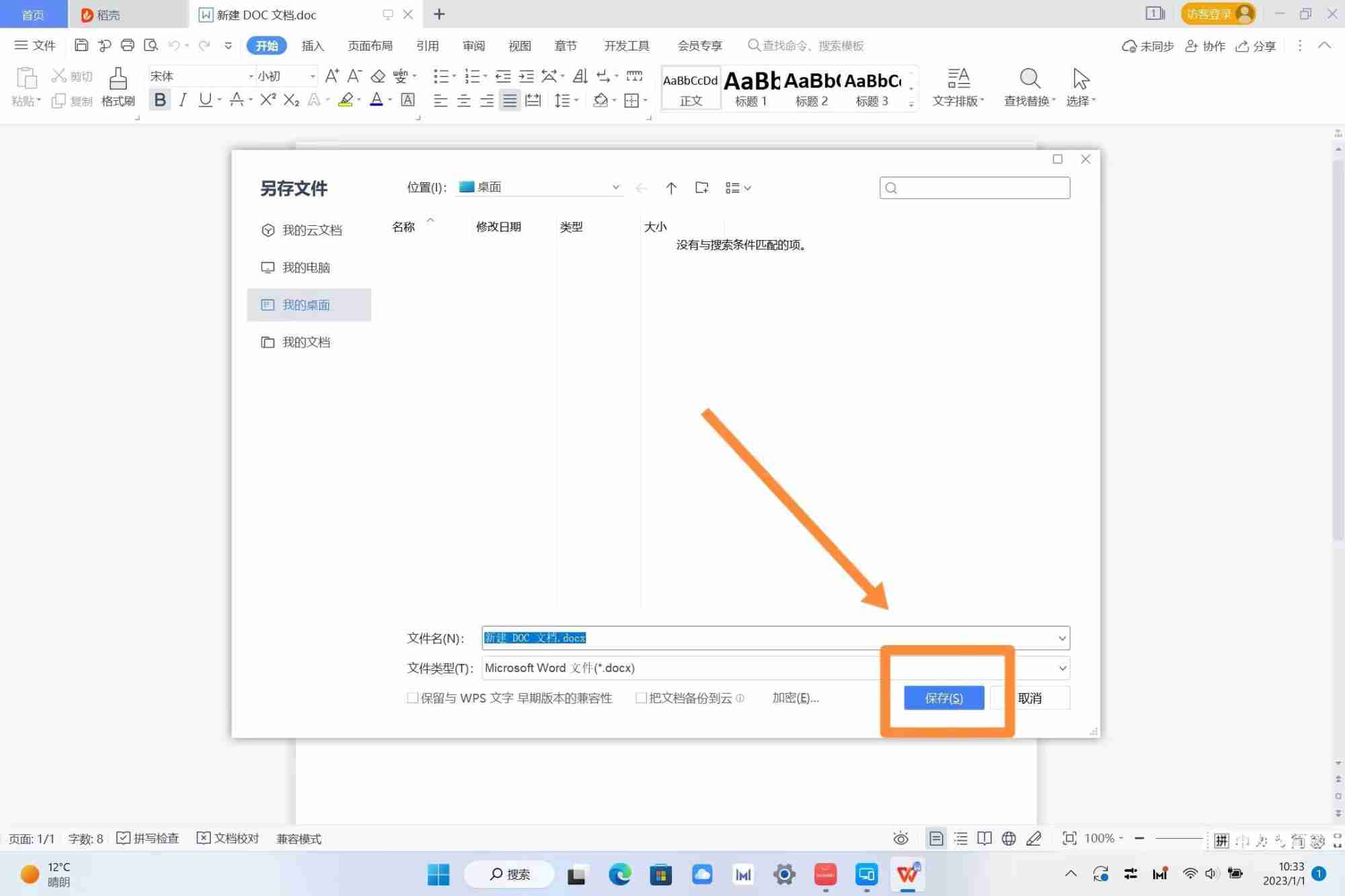Toggle bold formatting in the ribbon

click(x=159, y=99)
